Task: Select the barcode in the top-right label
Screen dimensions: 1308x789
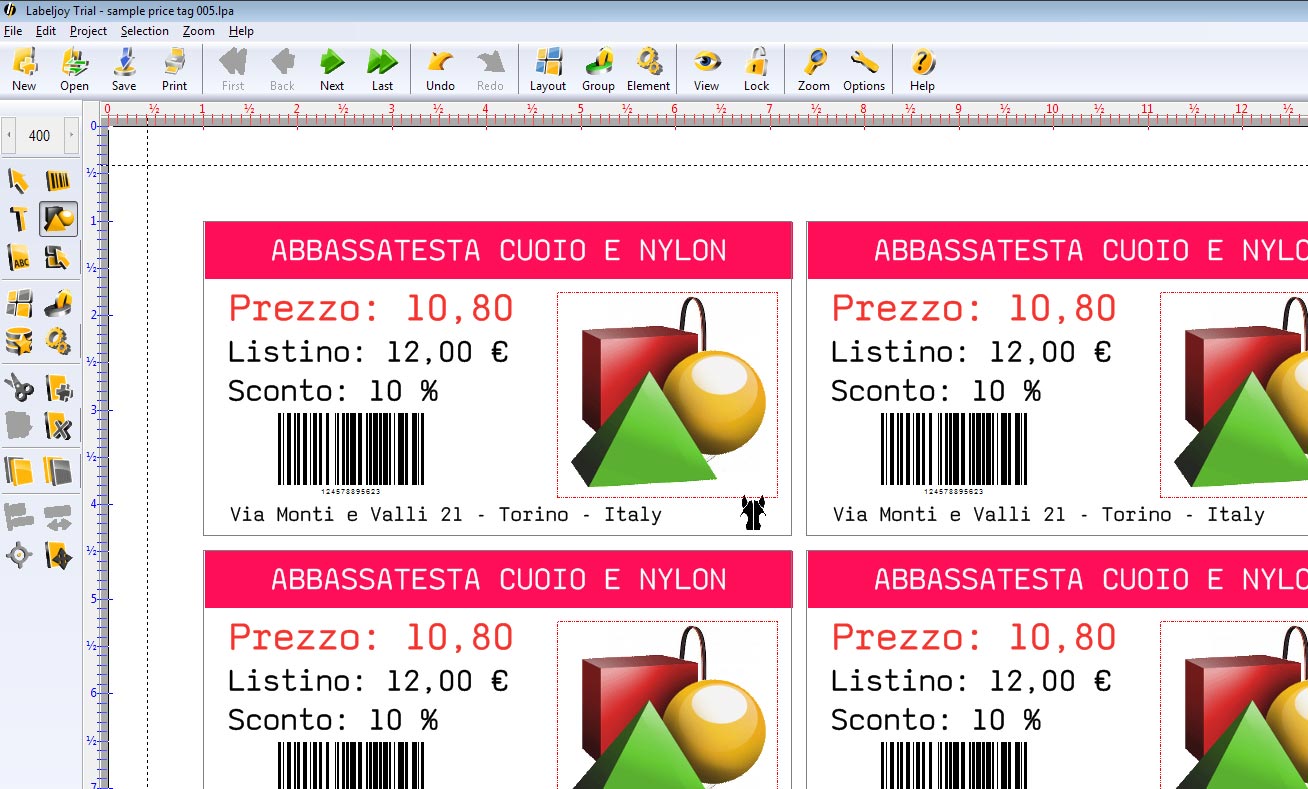Action: (x=953, y=453)
